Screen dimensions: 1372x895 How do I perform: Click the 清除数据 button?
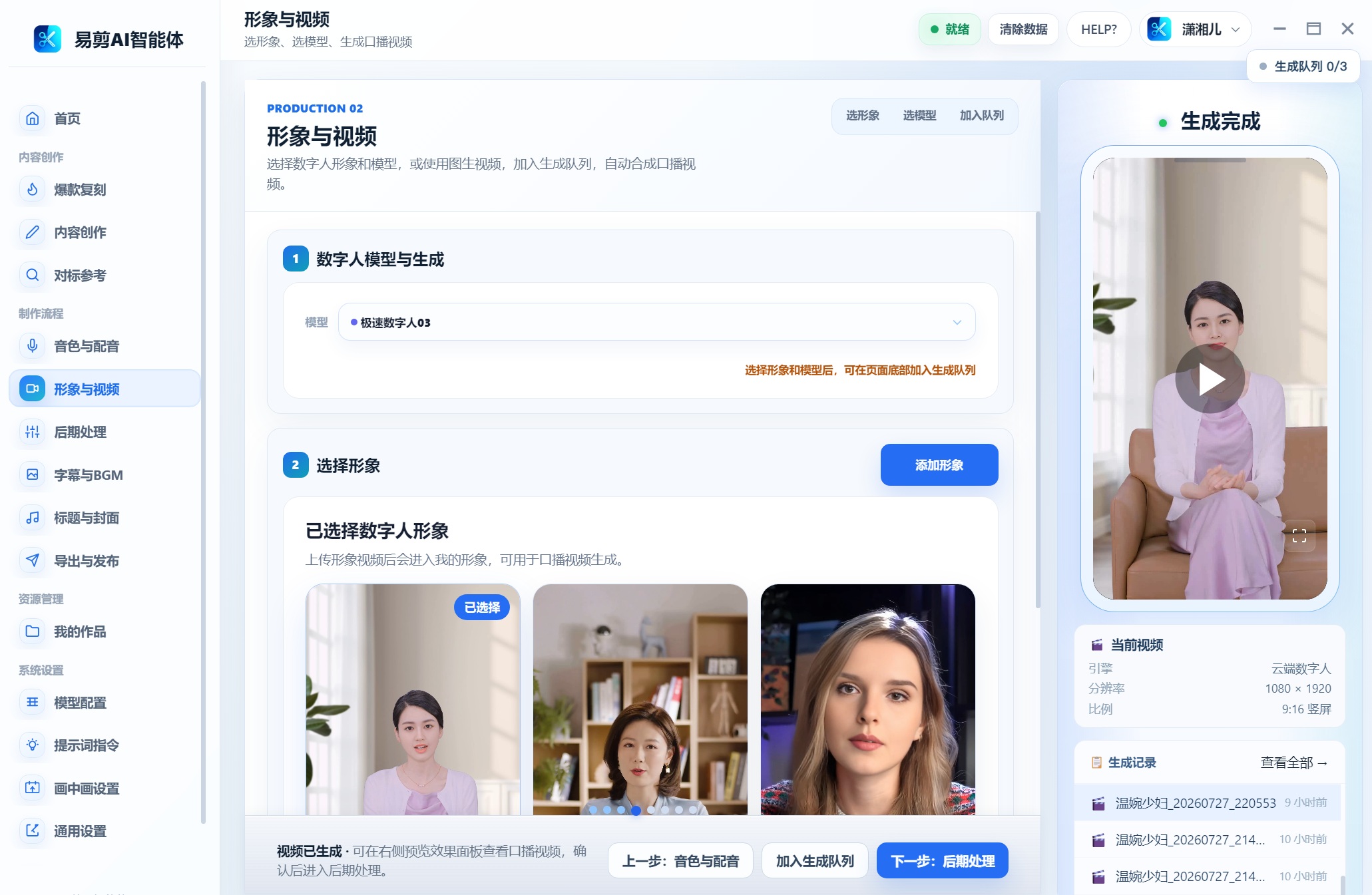pyautogui.click(x=1023, y=29)
